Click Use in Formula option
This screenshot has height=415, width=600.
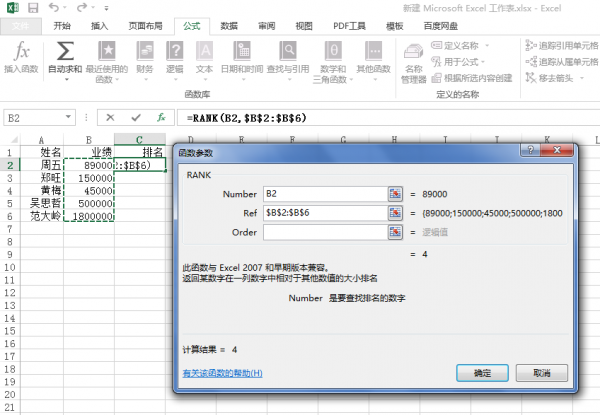(455, 62)
